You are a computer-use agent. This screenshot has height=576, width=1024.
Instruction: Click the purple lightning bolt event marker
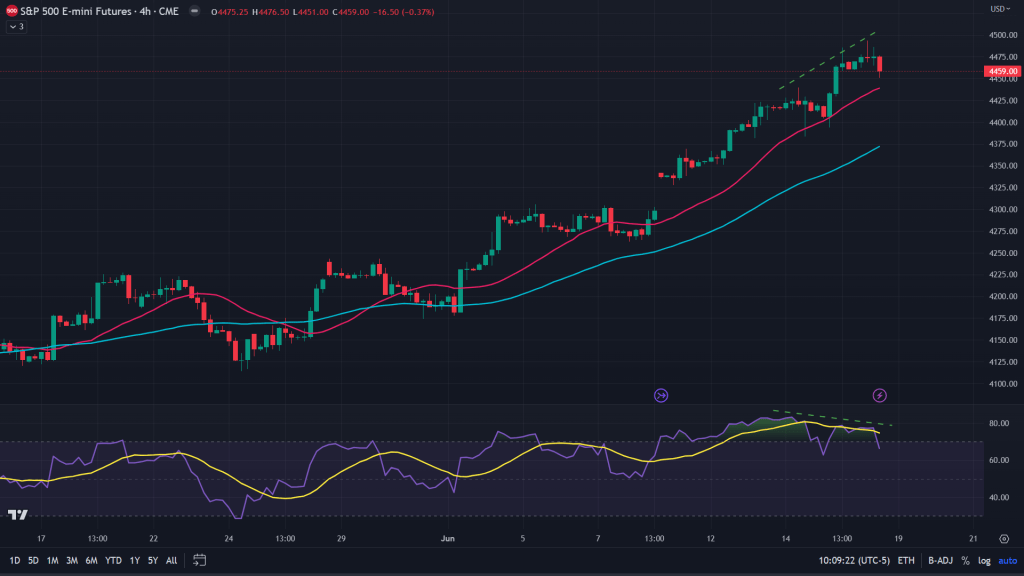(880, 396)
